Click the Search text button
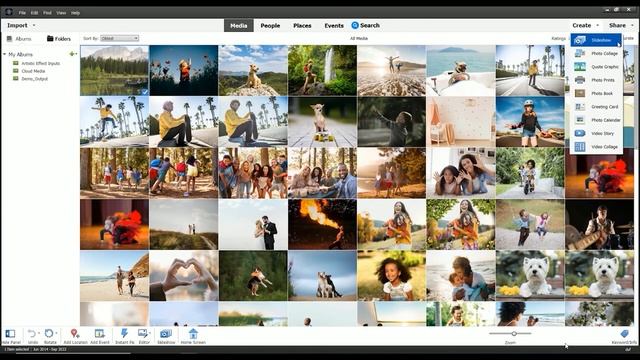The image size is (640, 360). [x=370, y=25]
